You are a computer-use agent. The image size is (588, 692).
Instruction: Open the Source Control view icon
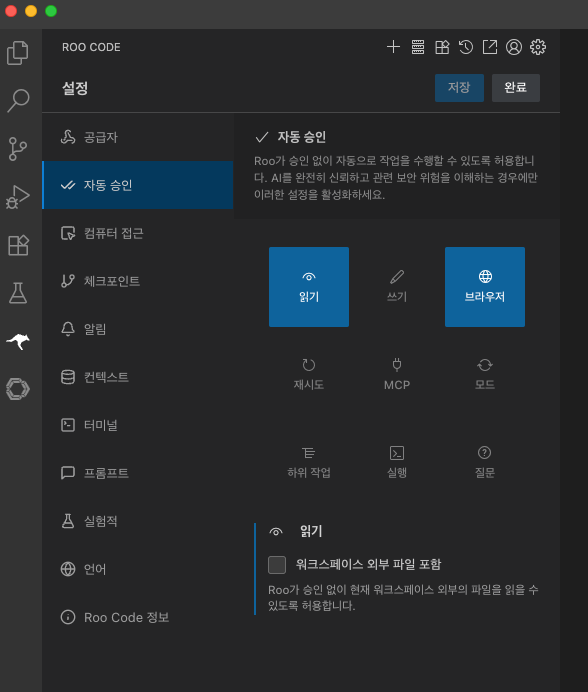coord(18,149)
